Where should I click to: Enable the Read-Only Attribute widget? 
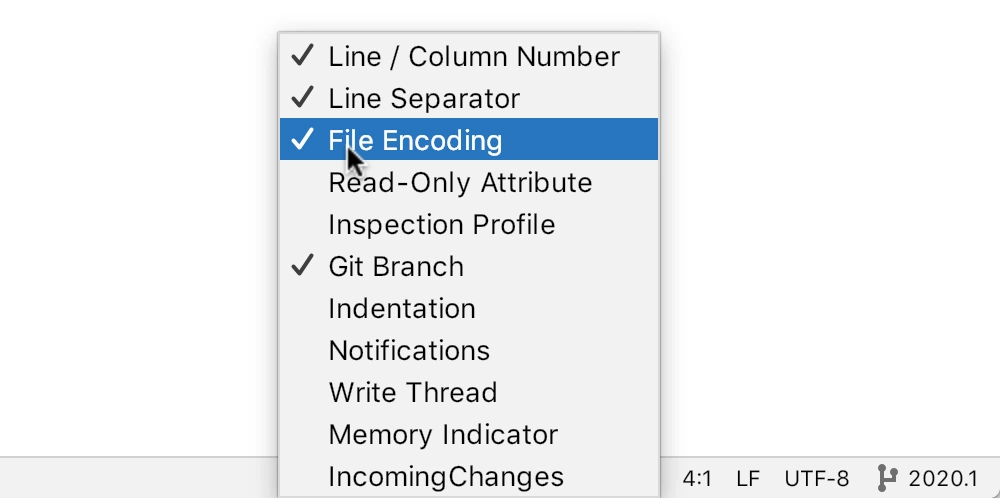click(x=469, y=182)
